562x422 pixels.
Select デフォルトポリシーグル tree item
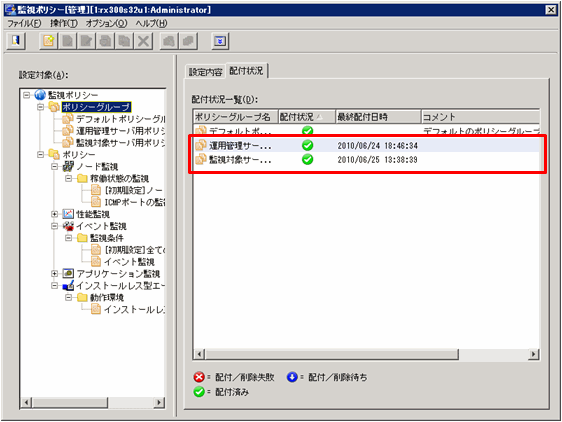pos(120,119)
